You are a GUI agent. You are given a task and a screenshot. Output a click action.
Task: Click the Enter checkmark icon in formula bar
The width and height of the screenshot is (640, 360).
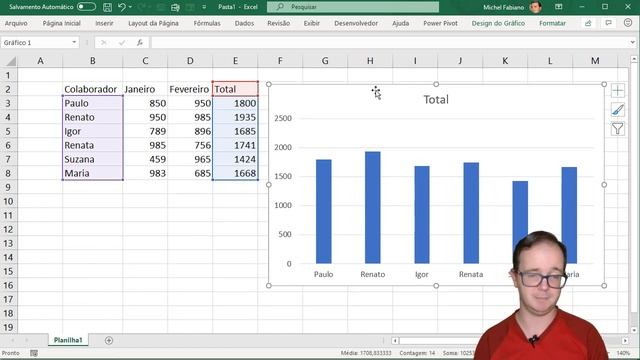click(x=122, y=42)
